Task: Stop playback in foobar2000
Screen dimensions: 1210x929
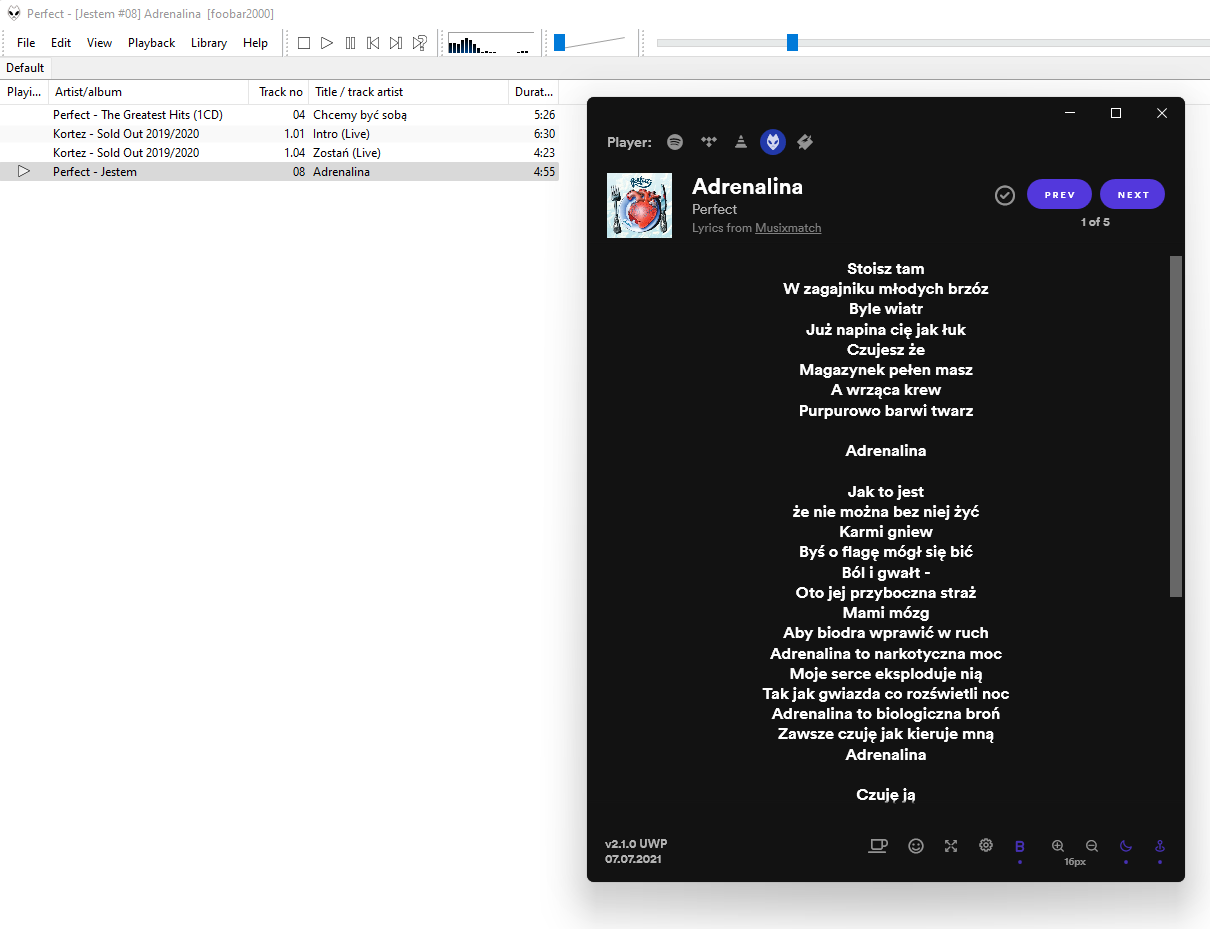Action: [304, 43]
